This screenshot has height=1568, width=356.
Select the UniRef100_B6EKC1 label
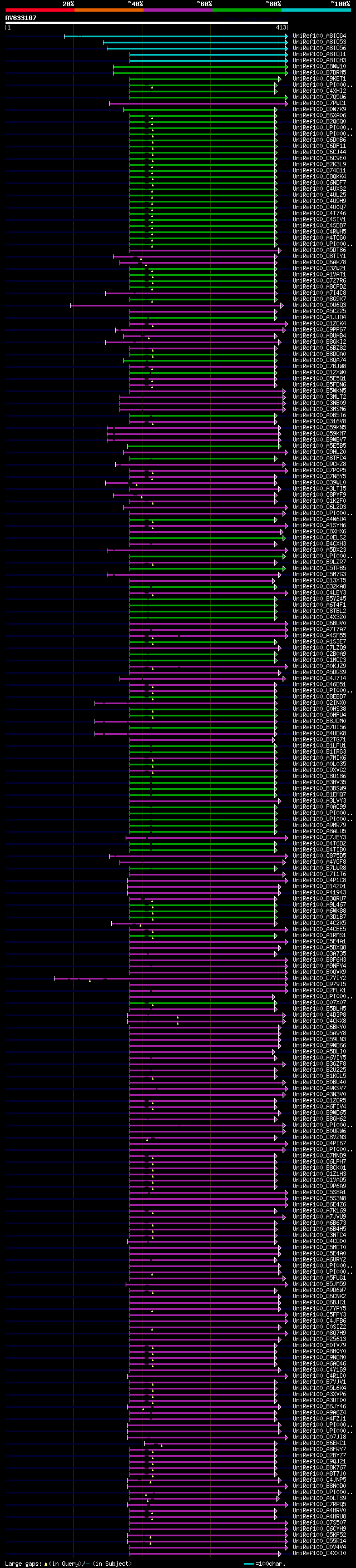tap(319, 1443)
